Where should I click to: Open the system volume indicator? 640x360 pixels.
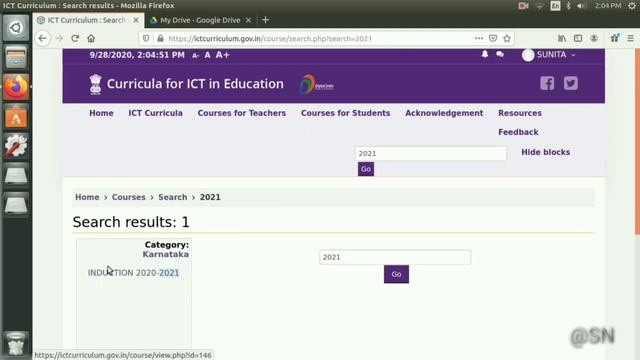581,6
